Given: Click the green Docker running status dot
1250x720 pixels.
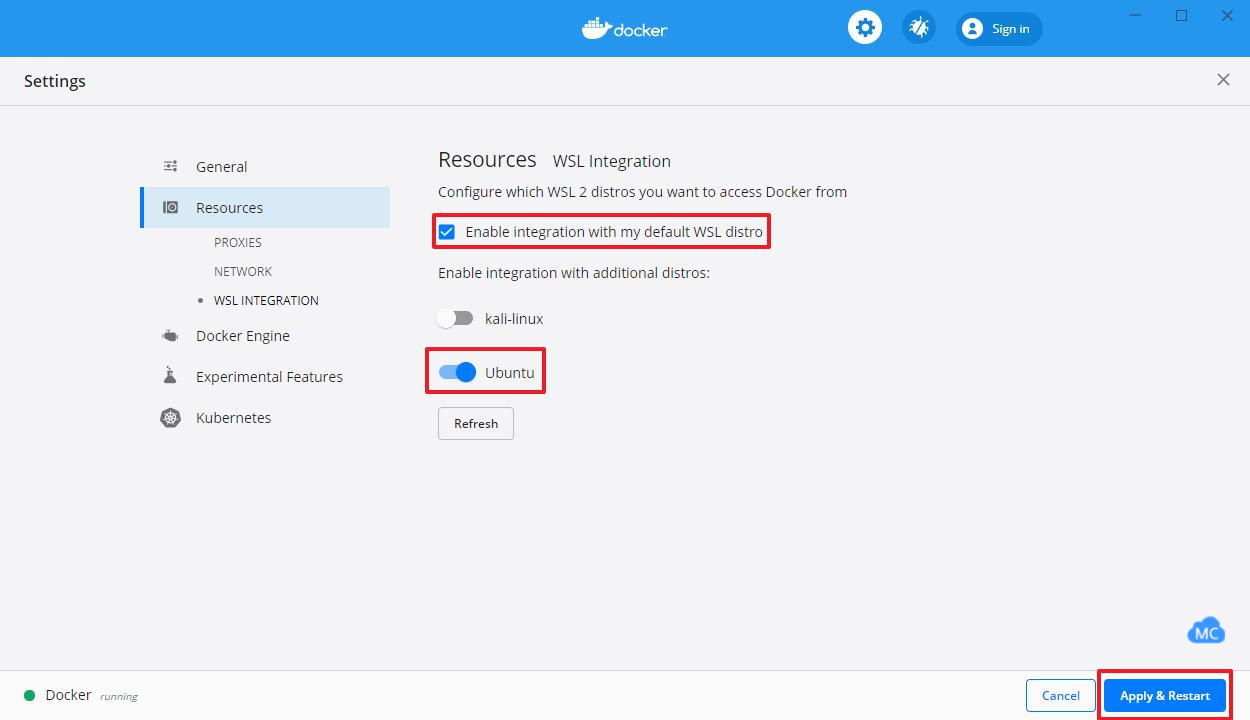Looking at the screenshot, I should (30, 695).
